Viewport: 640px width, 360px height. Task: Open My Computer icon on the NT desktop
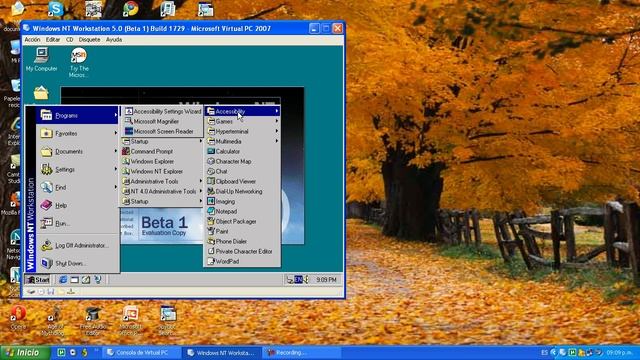coord(41,60)
